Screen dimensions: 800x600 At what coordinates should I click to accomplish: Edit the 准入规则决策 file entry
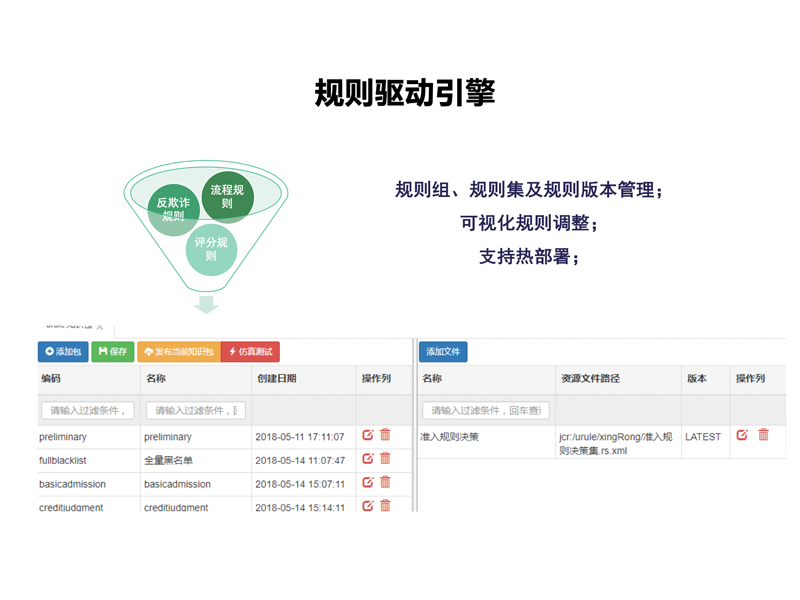click(x=742, y=435)
